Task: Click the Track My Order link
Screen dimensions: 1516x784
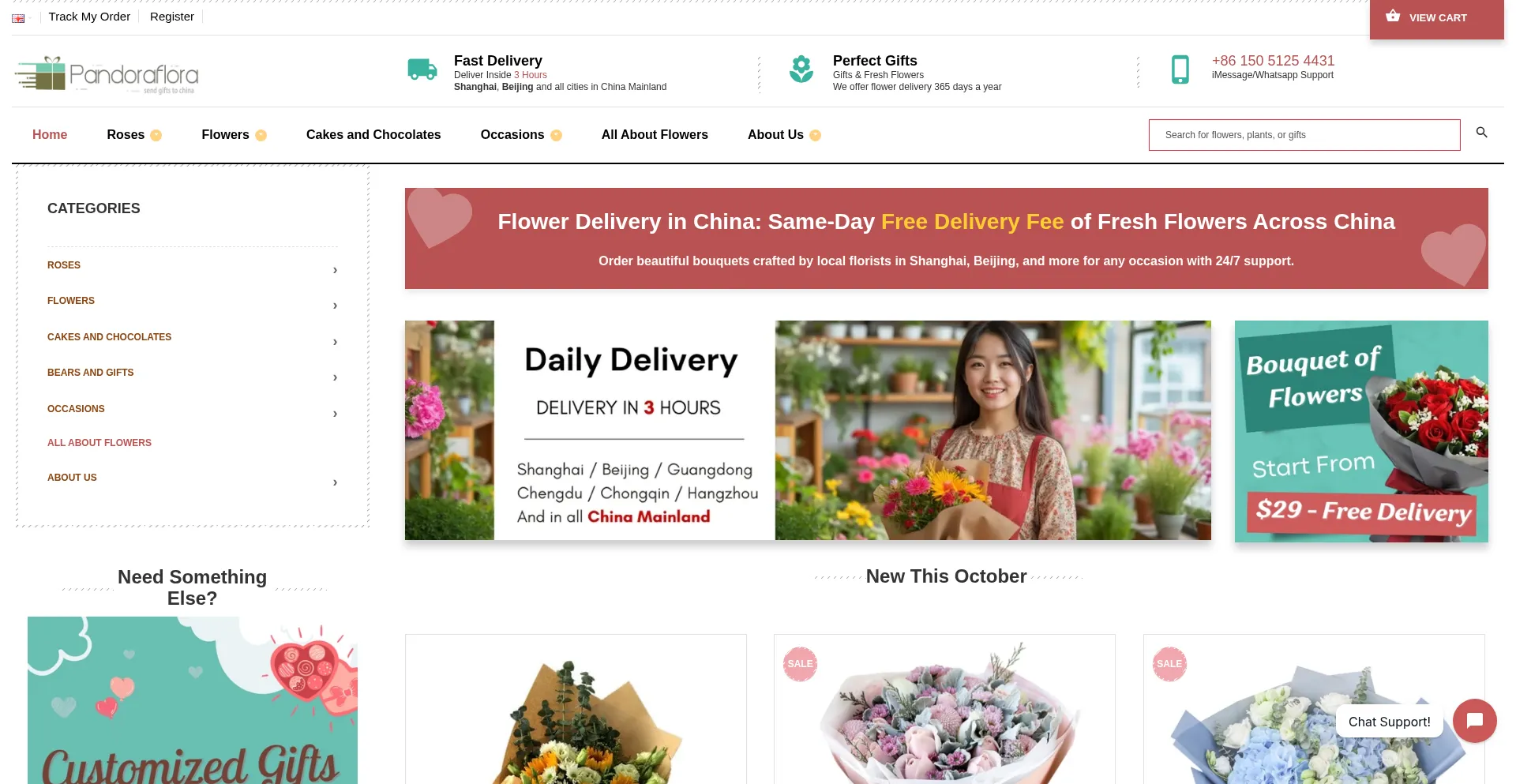Action: pyautogui.click(x=89, y=17)
